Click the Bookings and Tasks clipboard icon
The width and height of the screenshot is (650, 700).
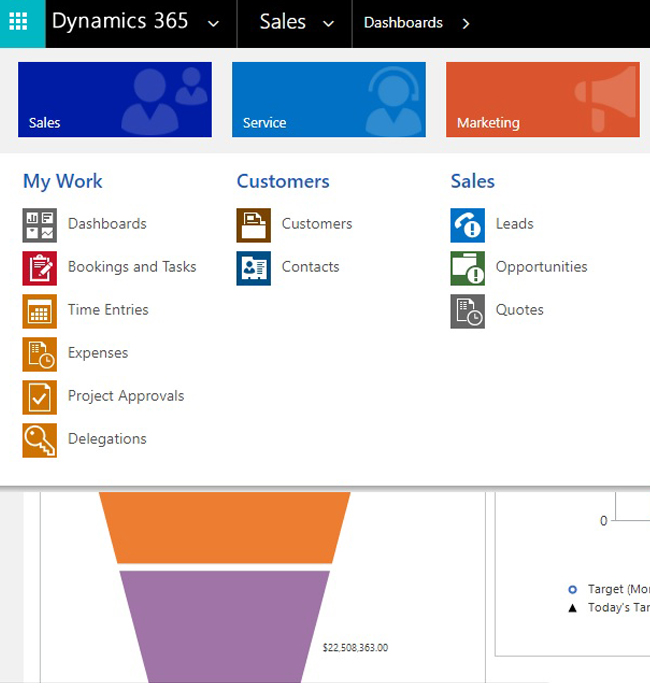point(40,268)
